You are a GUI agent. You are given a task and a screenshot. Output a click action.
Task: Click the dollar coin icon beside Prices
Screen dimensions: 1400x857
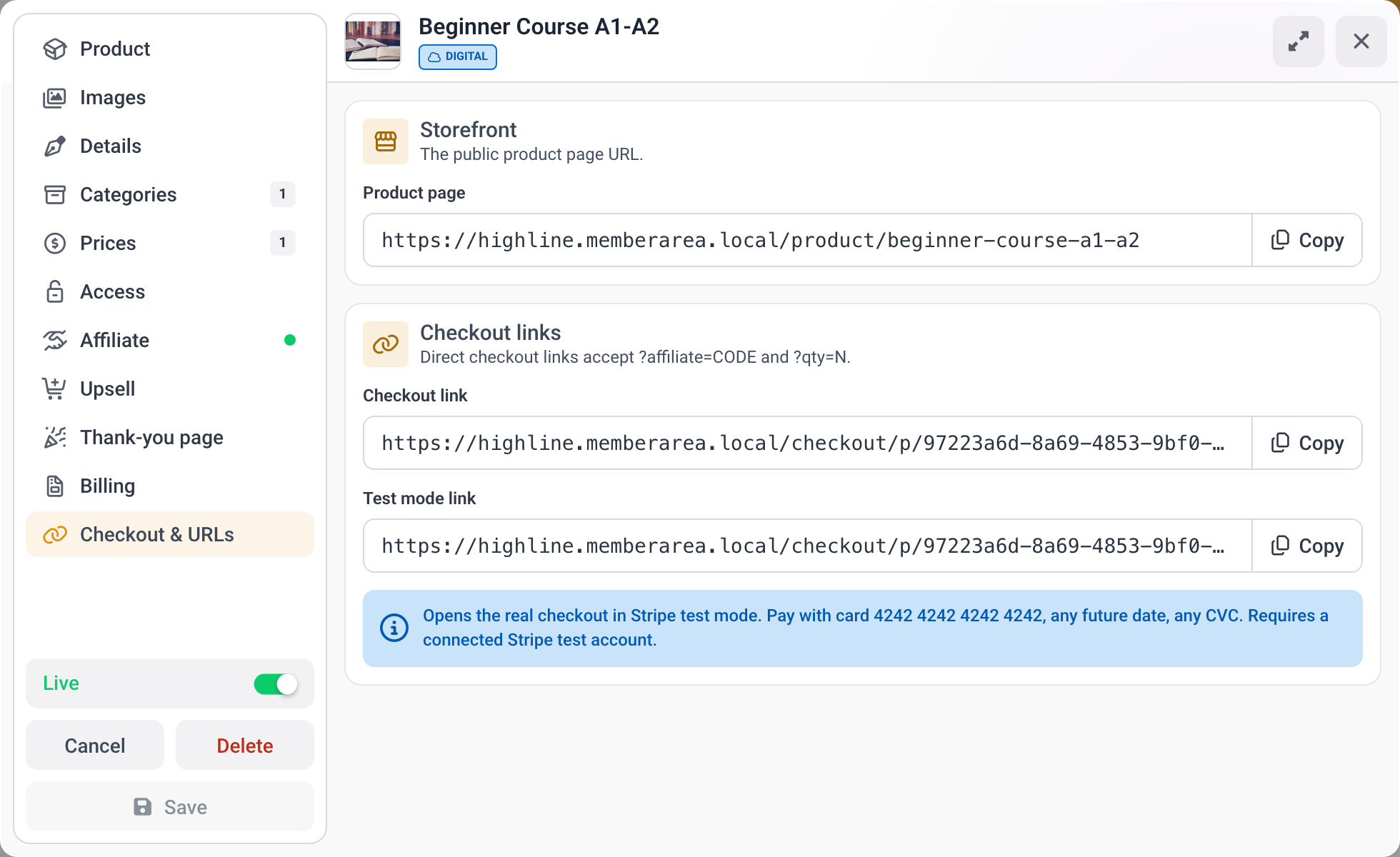pyautogui.click(x=55, y=243)
